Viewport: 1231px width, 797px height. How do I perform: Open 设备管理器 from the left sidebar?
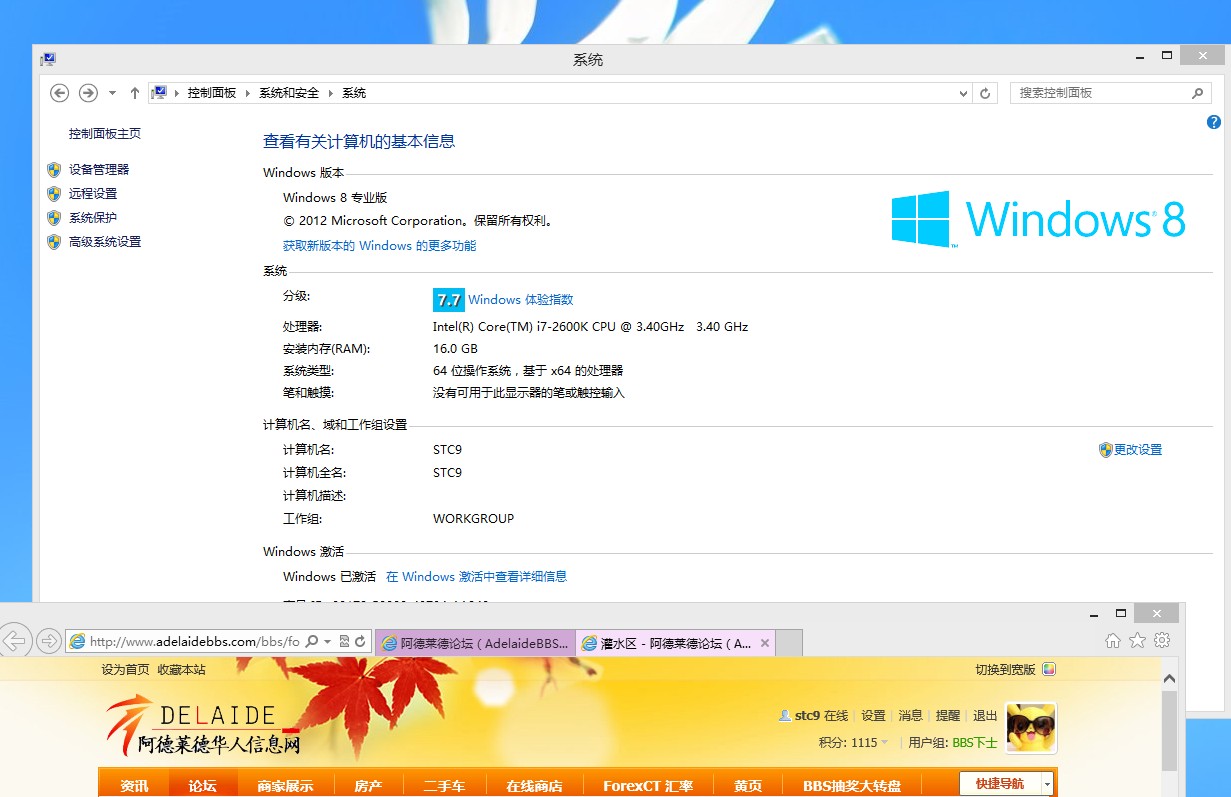click(99, 170)
